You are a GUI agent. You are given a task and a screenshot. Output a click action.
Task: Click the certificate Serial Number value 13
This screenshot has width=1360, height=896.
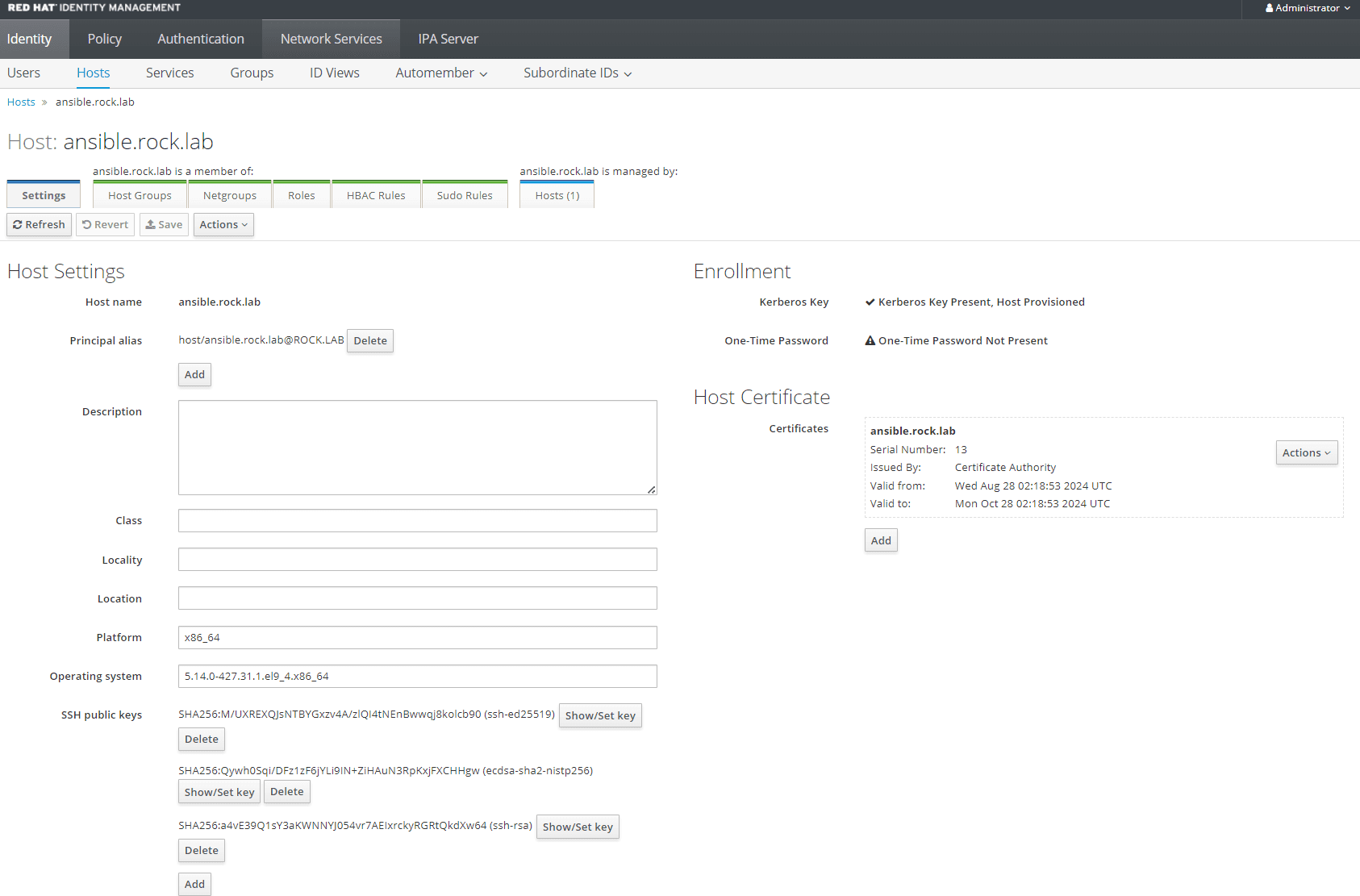pos(961,449)
